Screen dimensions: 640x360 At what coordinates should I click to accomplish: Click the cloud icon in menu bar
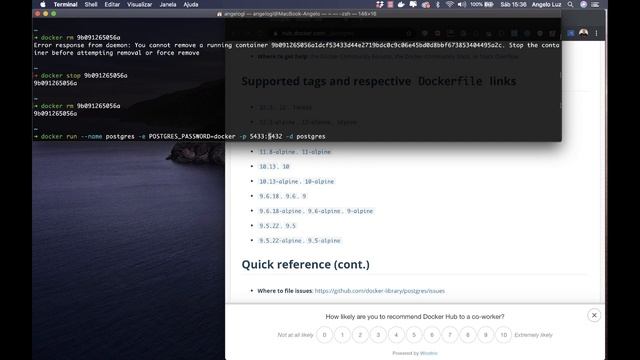tap(426, 4)
